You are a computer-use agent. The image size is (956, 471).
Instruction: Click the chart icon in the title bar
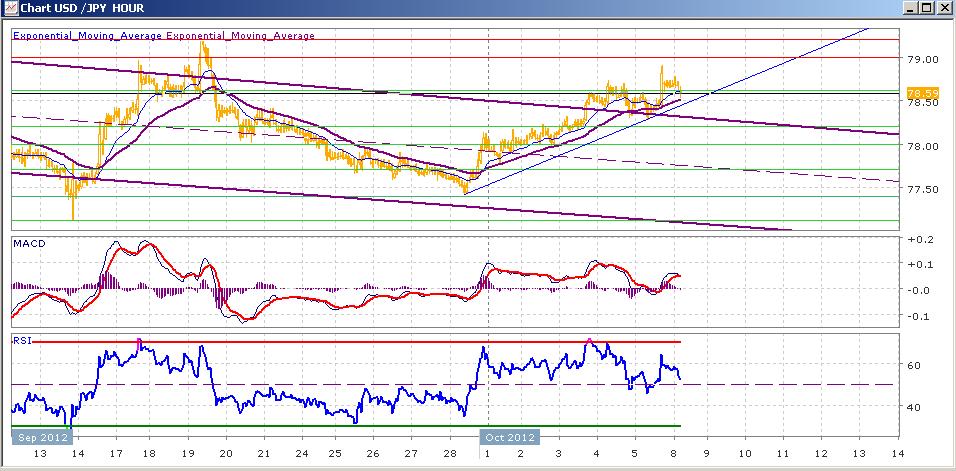click(10, 8)
